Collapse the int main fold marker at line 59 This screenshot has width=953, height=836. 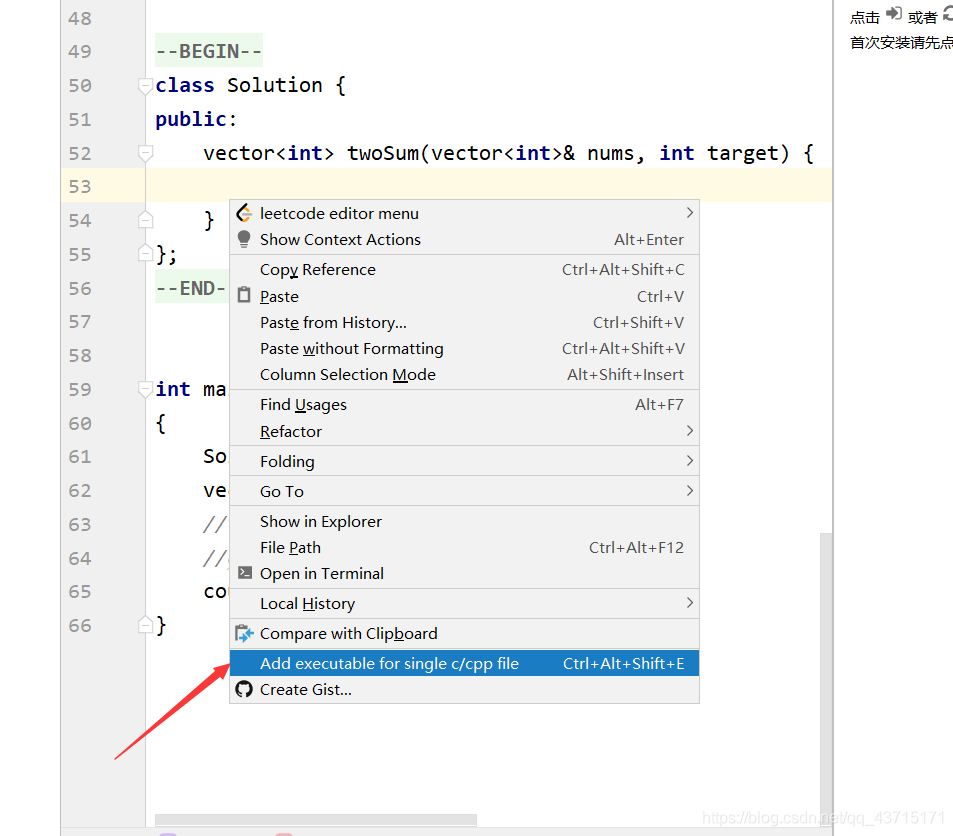coord(145,389)
